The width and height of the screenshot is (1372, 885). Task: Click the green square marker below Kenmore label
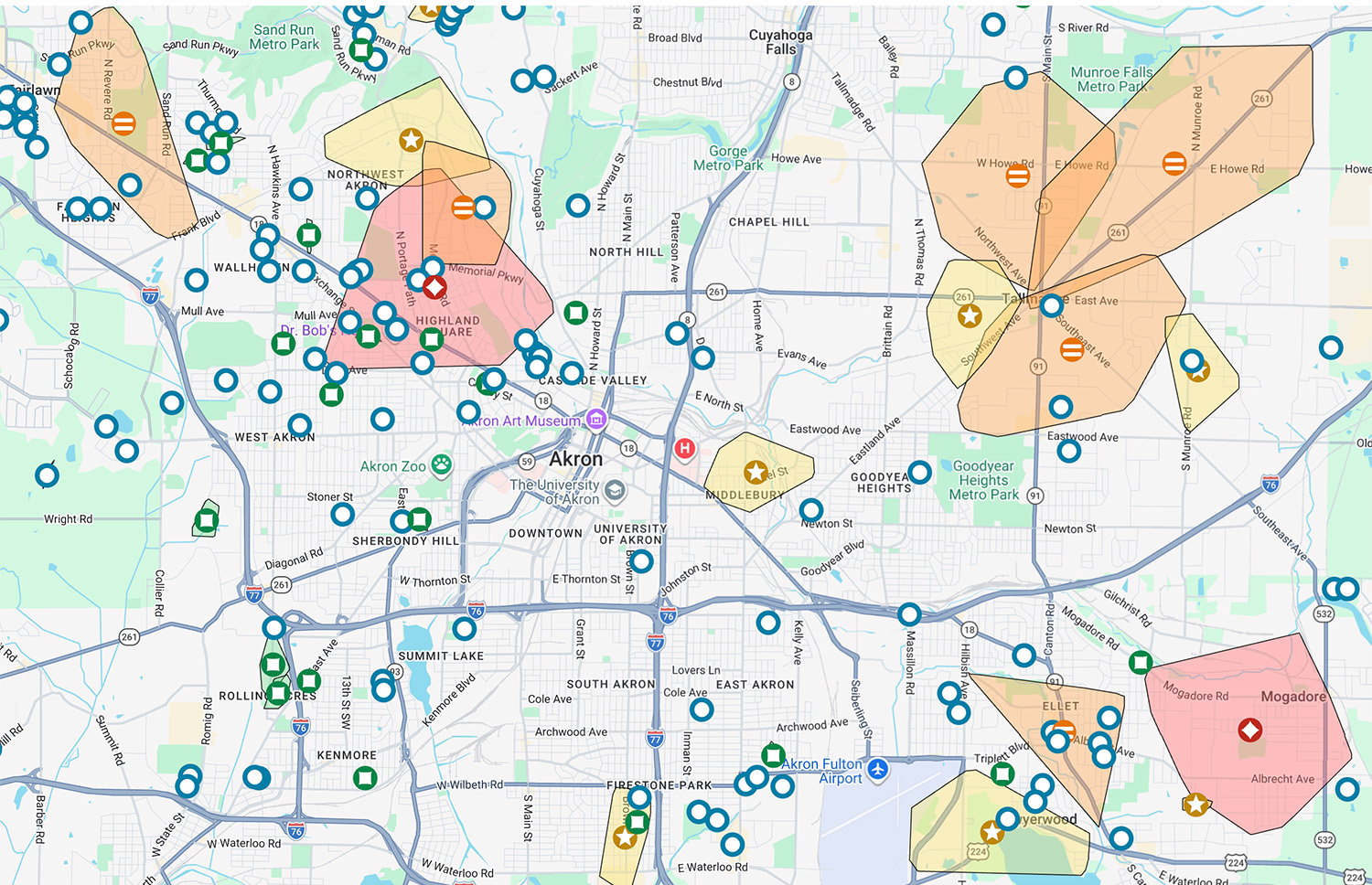coord(365,778)
